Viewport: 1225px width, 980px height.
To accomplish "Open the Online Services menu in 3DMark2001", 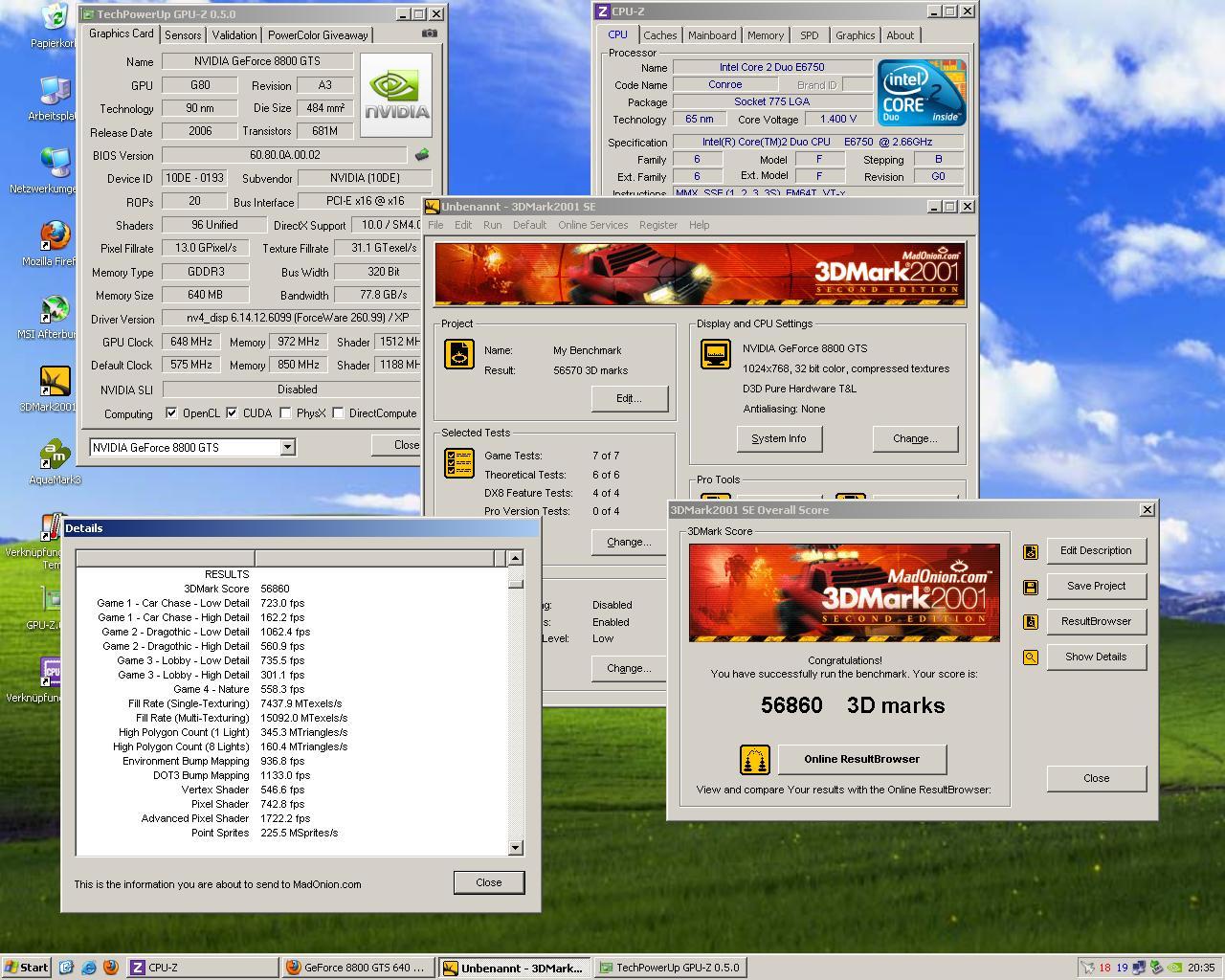I will click(x=593, y=225).
